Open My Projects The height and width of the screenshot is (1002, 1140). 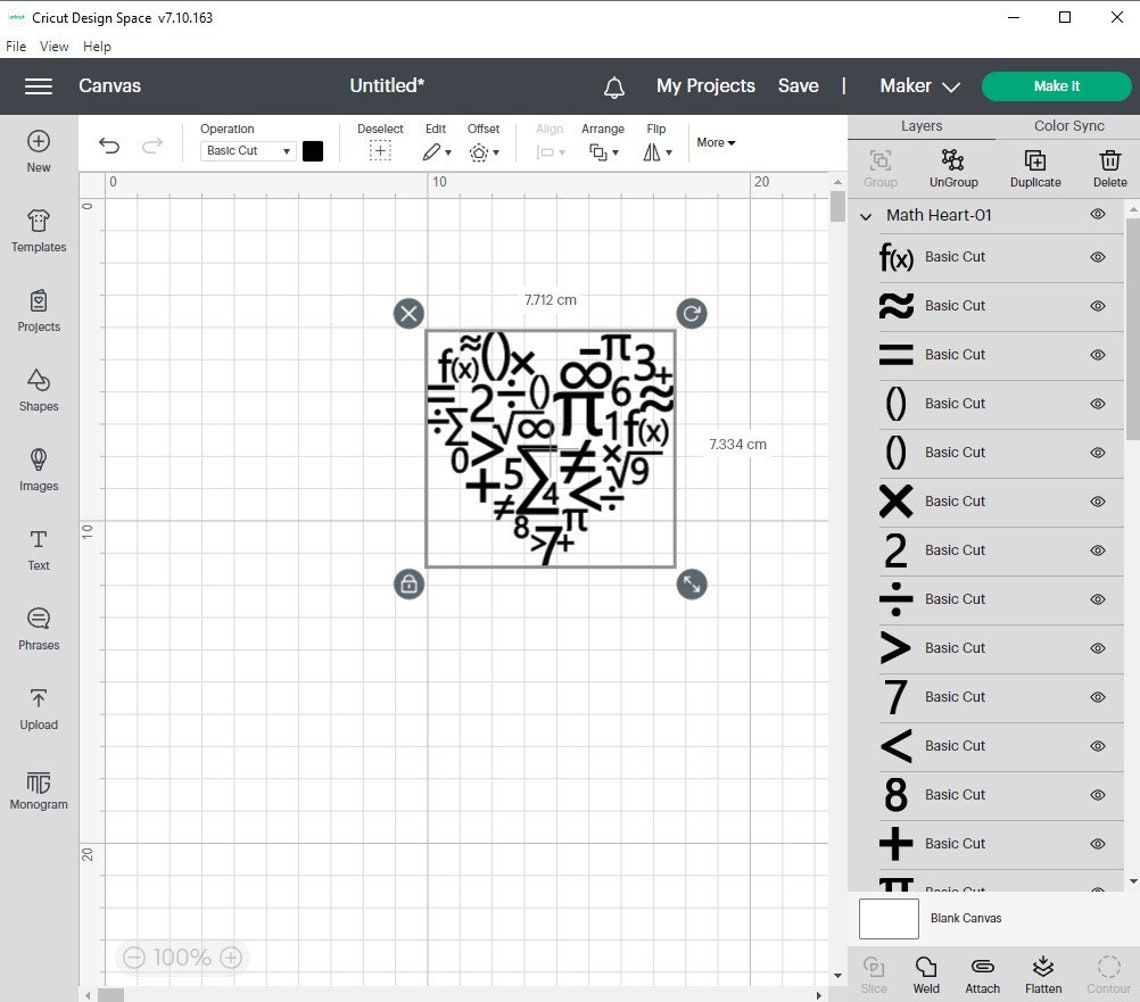click(705, 86)
